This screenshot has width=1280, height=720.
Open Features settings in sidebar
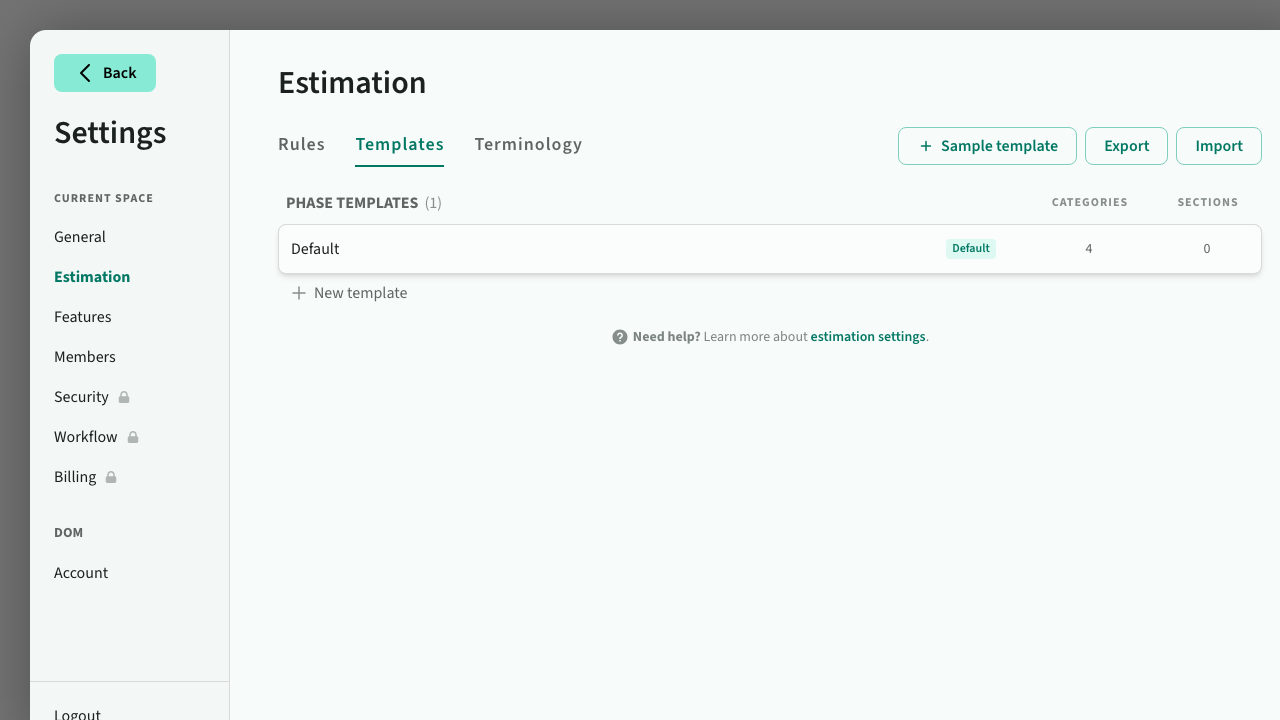83,317
